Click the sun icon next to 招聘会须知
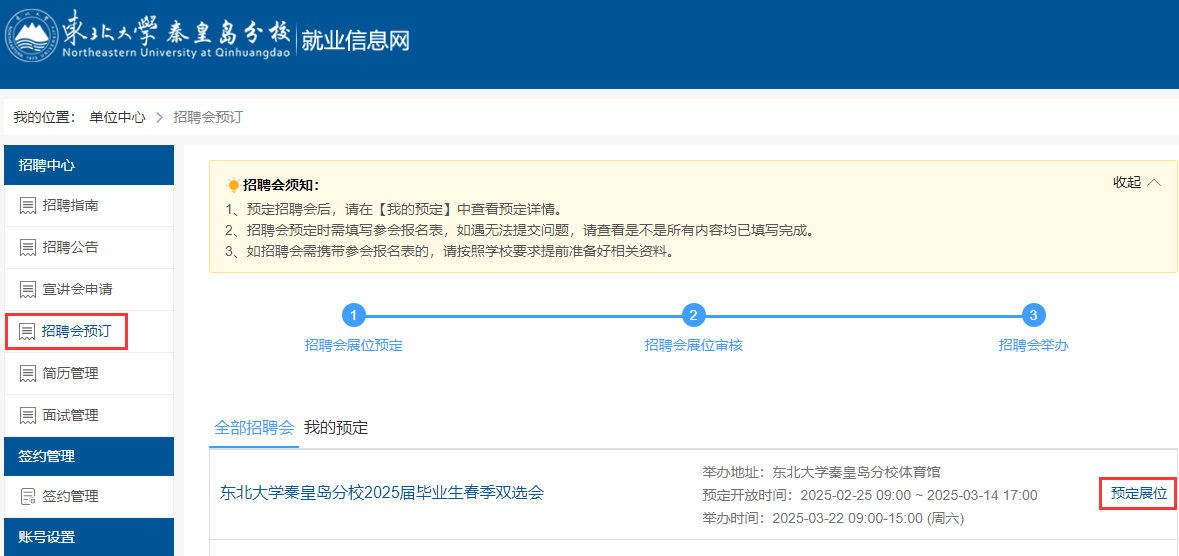1179x556 pixels. (x=233, y=184)
